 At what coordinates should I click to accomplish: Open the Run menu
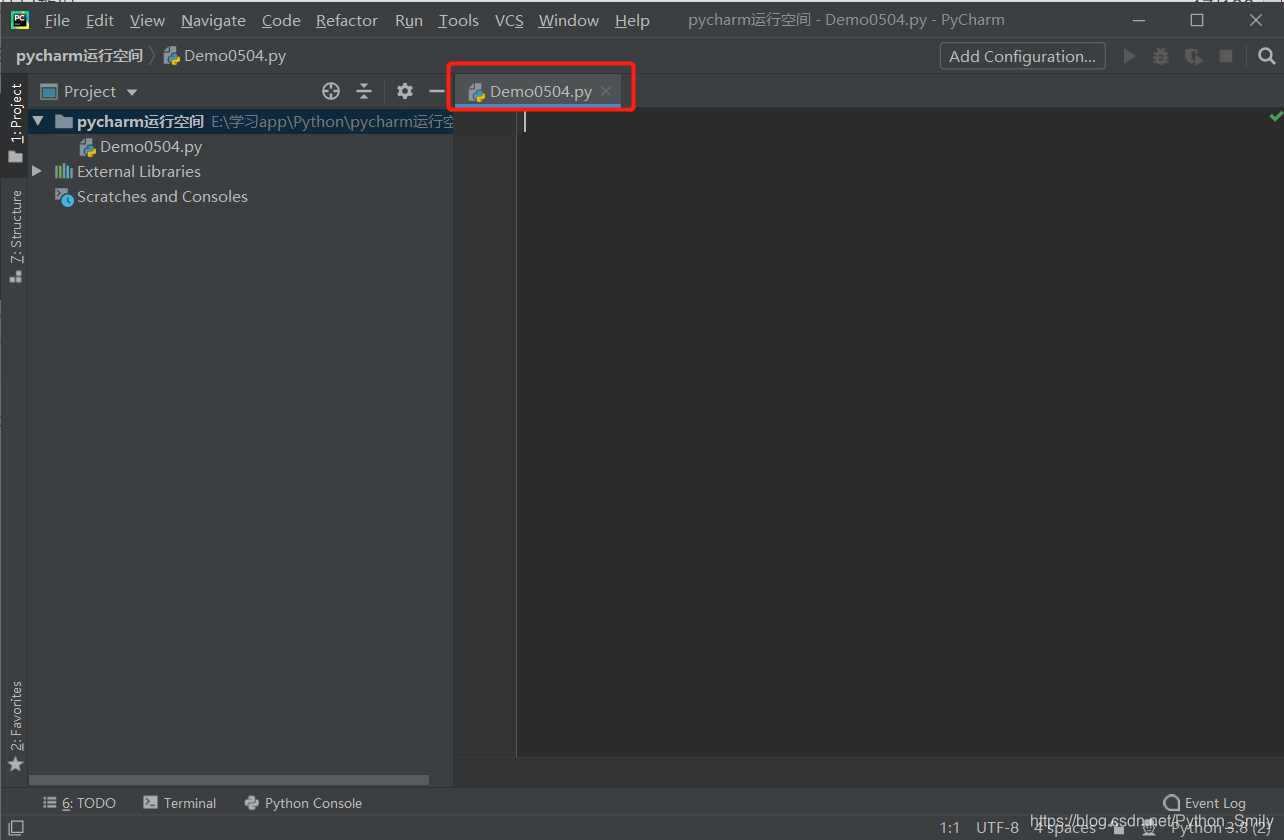[x=408, y=20]
